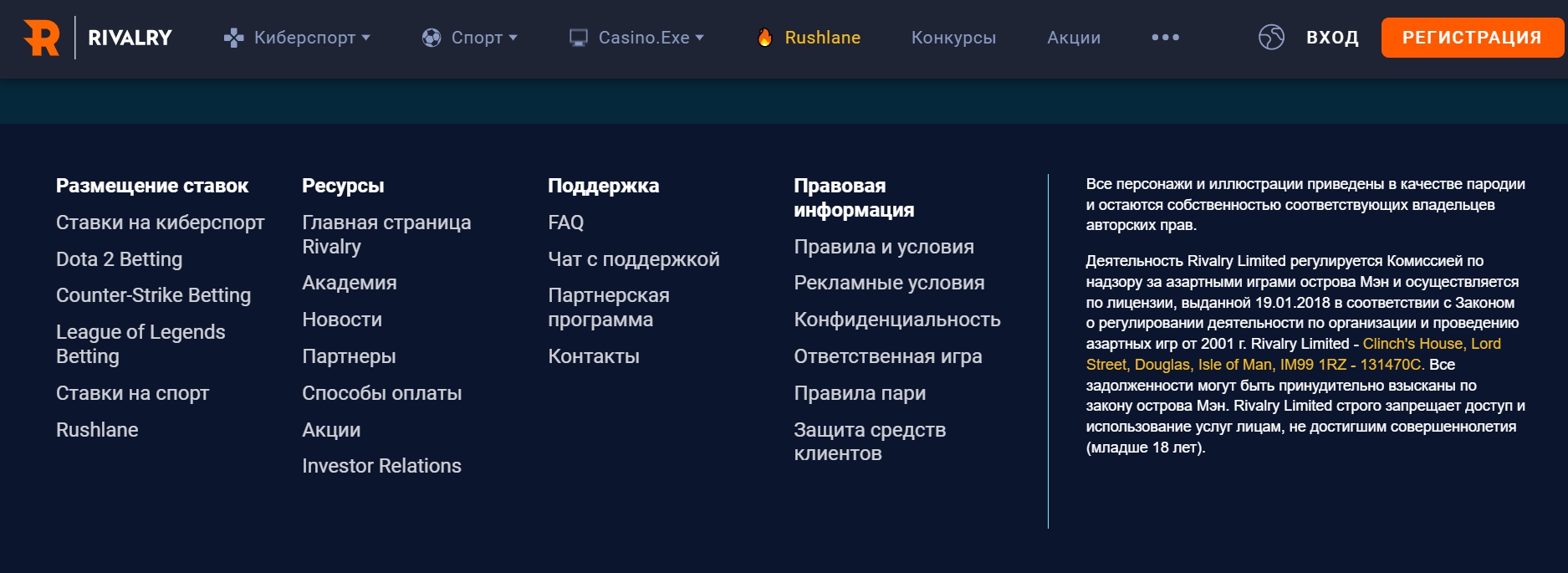Expand the Casino.Exe dropdown arrow

(x=700, y=38)
